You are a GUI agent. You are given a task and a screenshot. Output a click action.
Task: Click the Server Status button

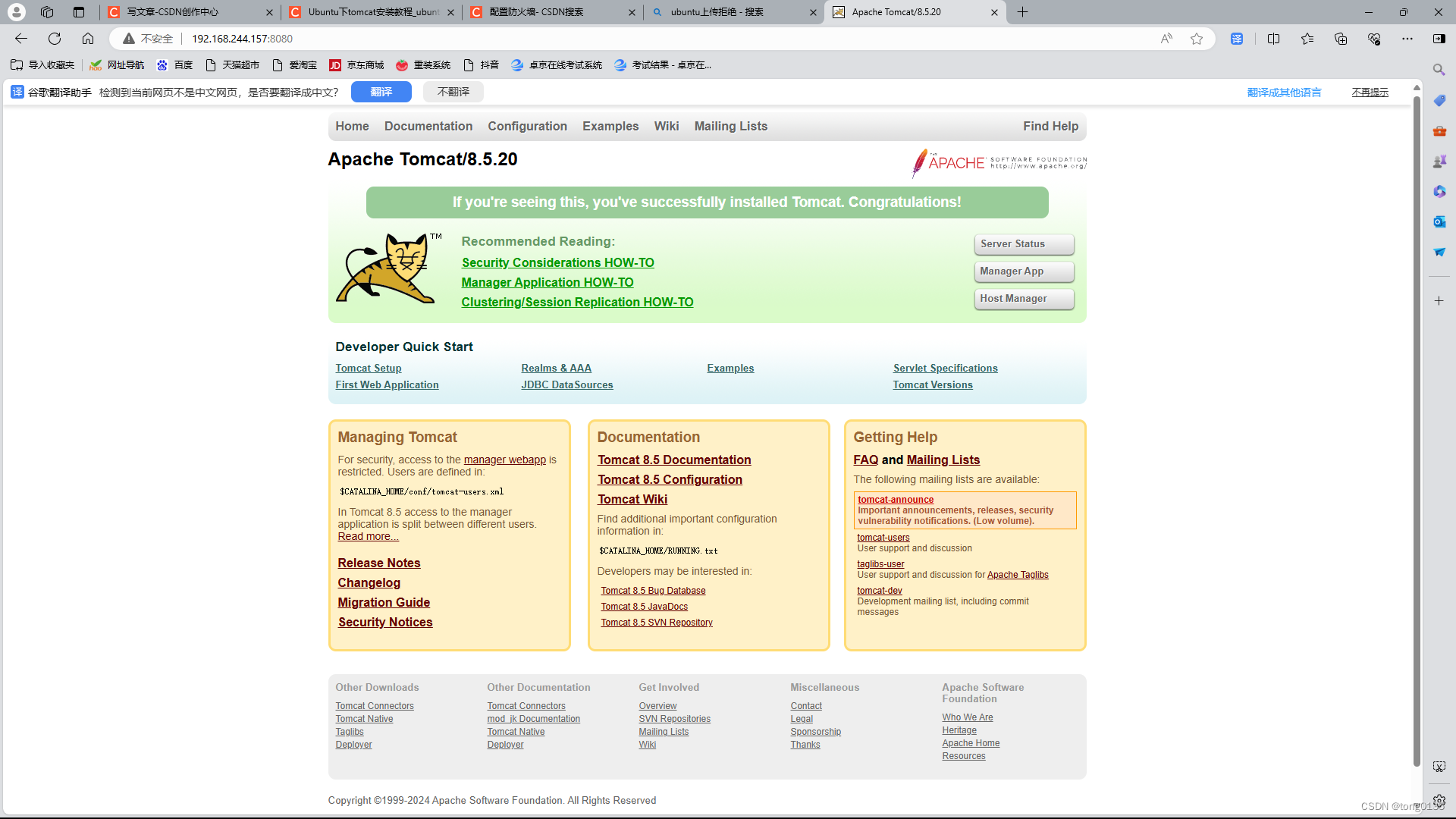[1024, 244]
